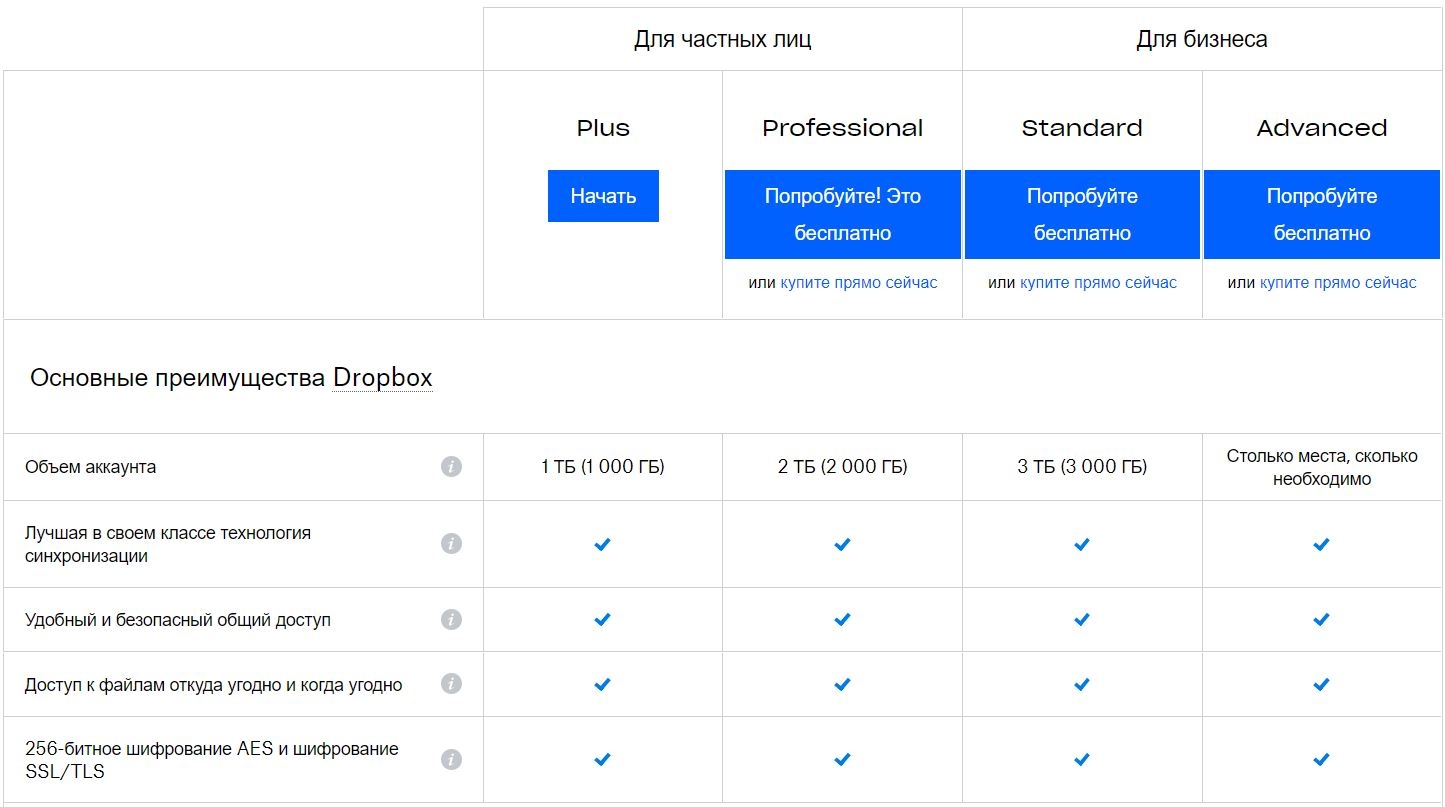Click Попробуйте бесплатно button under Standard
Screen dimensions: 1445x807
click(x=1082, y=214)
